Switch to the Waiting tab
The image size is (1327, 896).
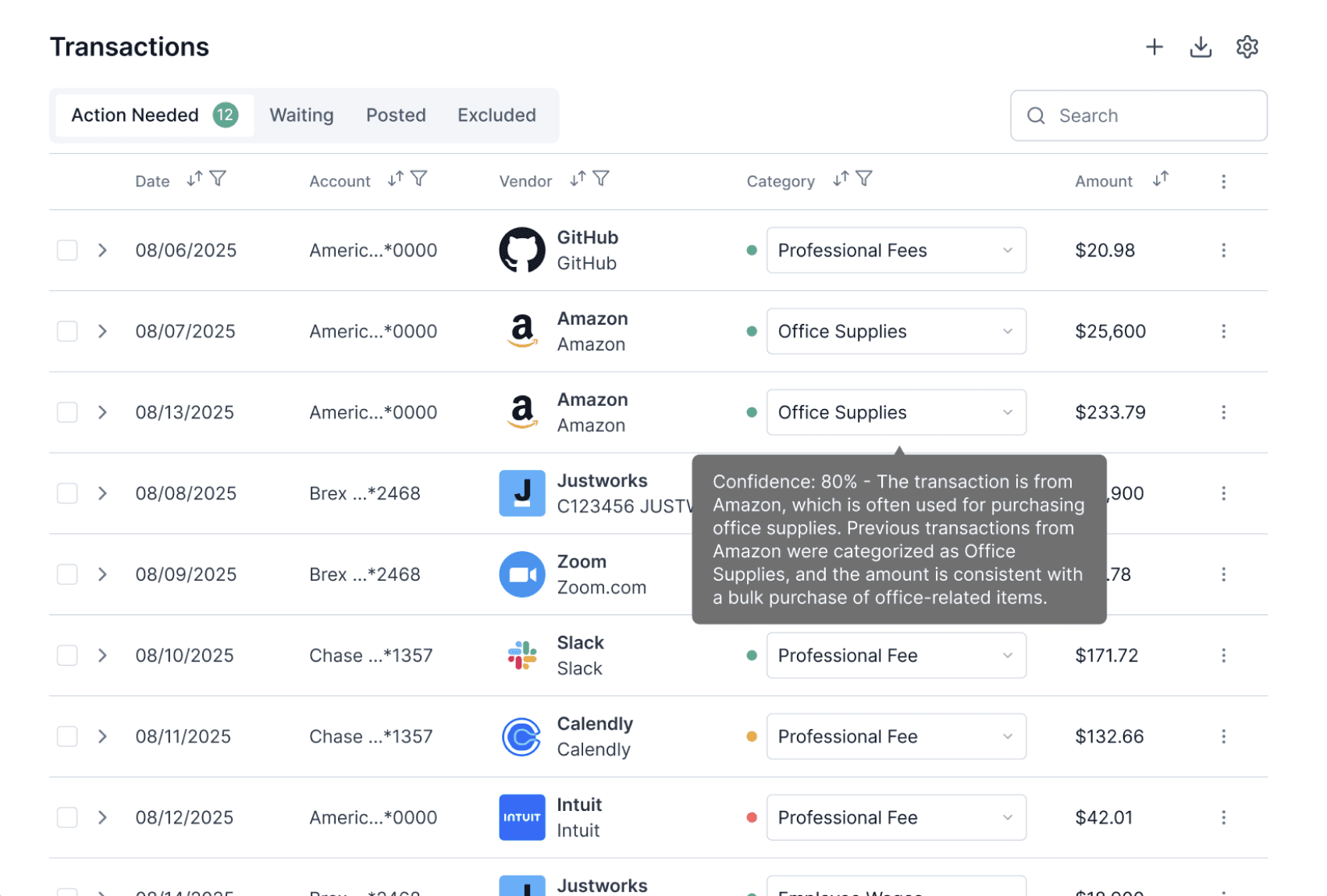[x=301, y=116]
